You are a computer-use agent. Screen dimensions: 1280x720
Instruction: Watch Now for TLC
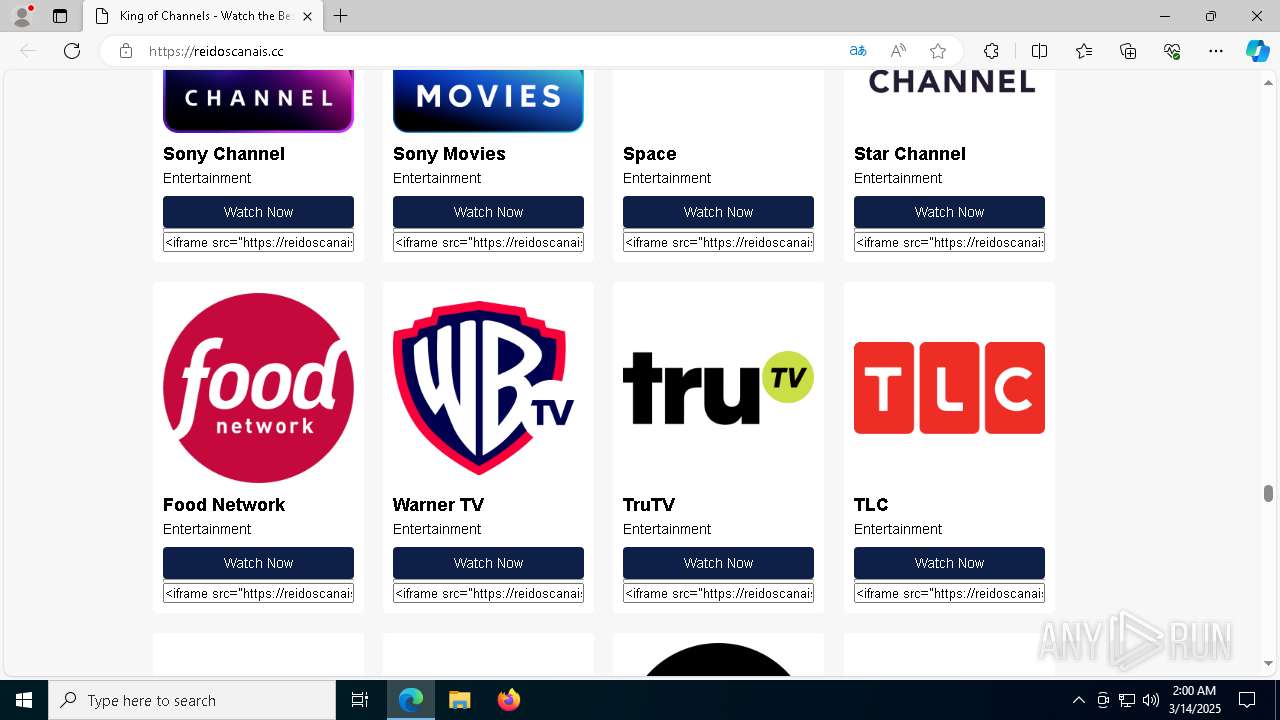[949, 563]
